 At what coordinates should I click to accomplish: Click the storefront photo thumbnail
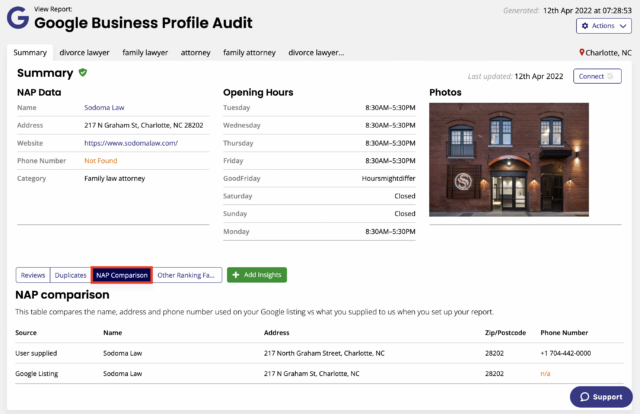[508, 159]
